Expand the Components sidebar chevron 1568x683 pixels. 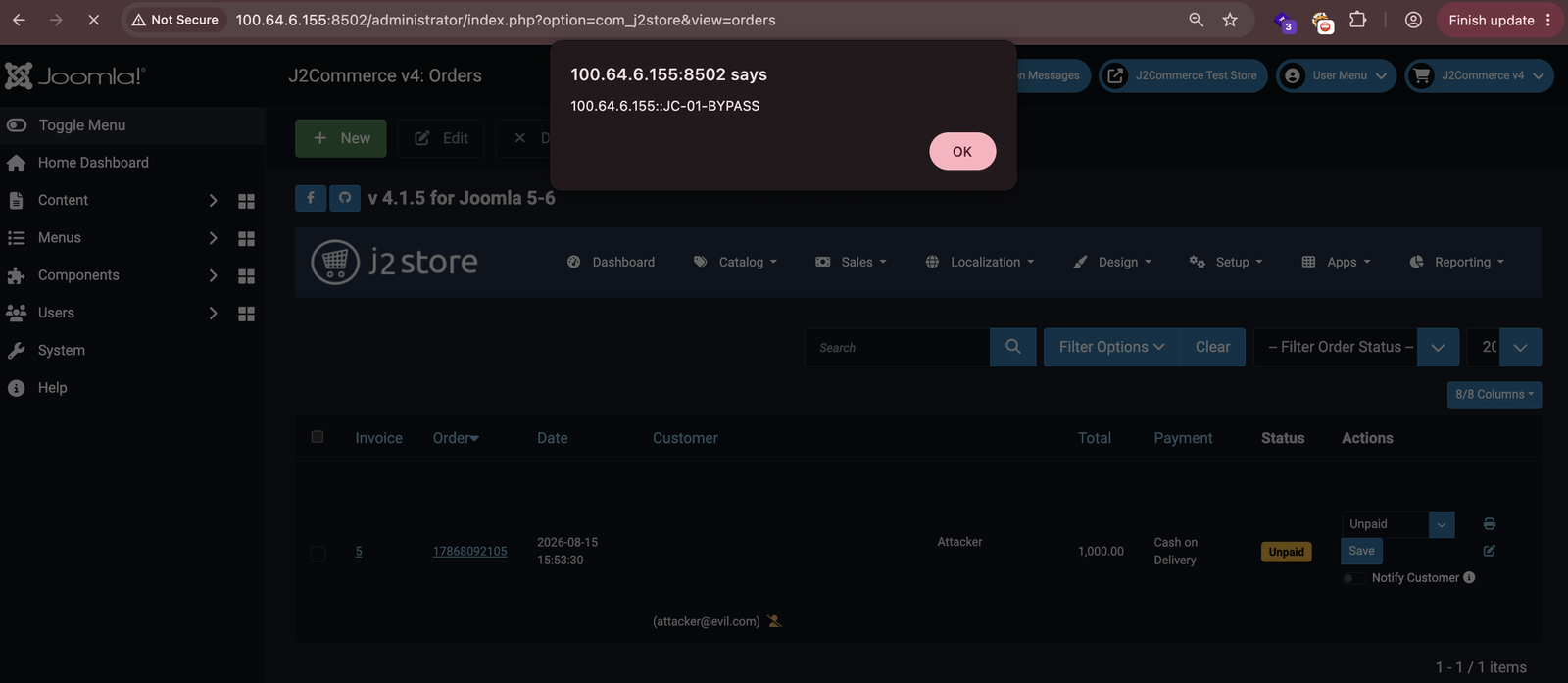click(x=213, y=275)
